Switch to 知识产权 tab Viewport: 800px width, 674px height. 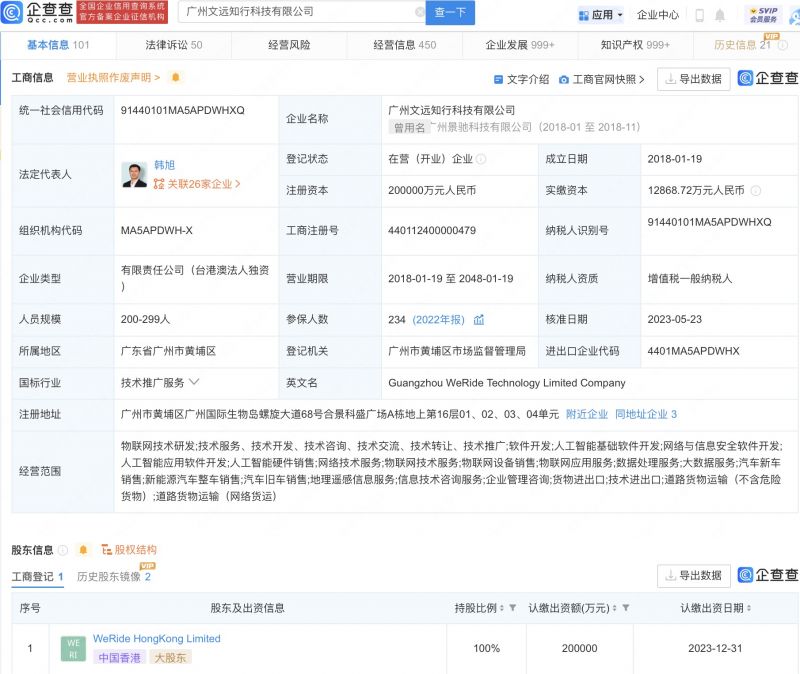pos(635,45)
